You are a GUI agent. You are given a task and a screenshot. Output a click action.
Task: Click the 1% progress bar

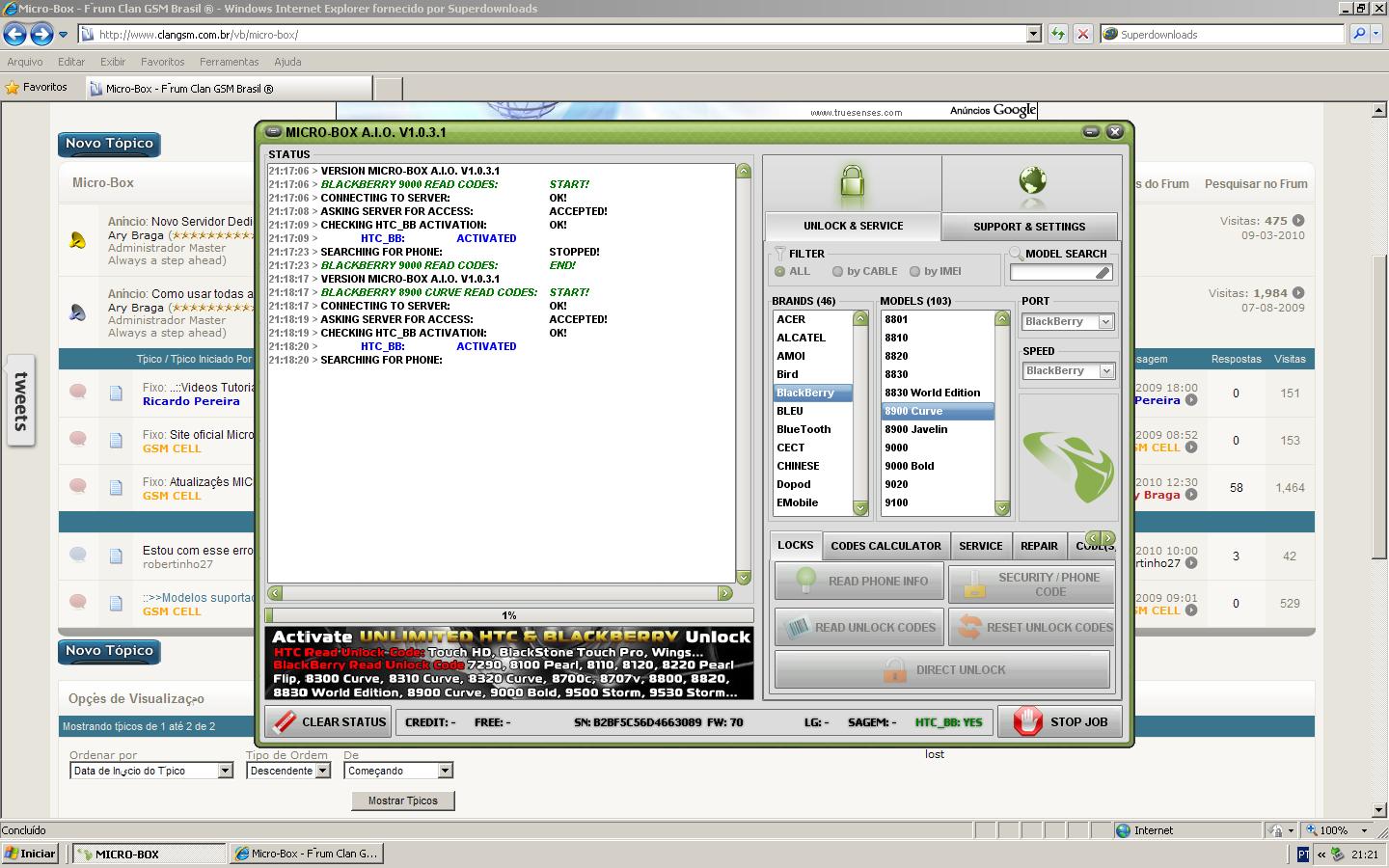tap(509, 615)
